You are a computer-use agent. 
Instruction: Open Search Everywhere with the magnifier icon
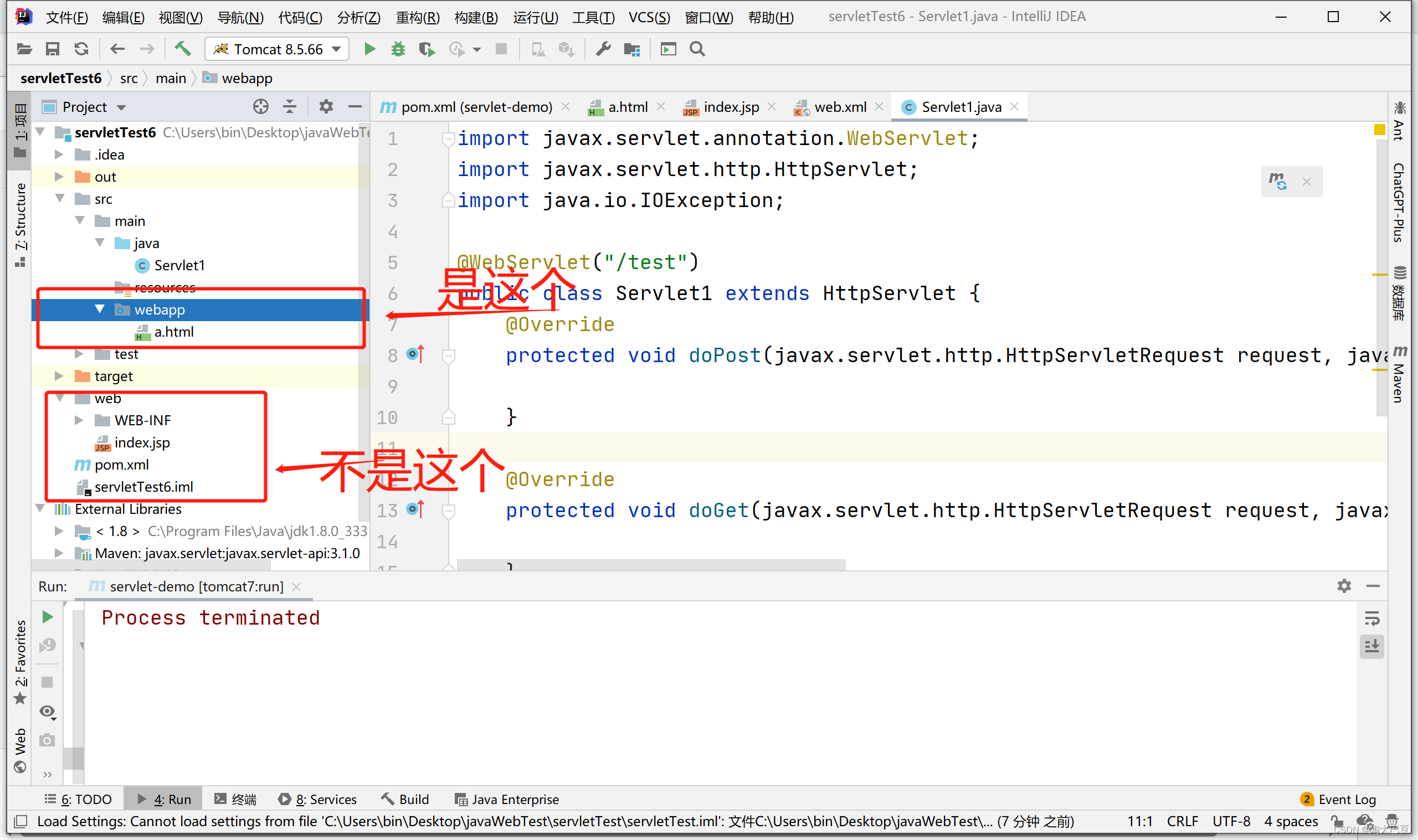tap(696, 49)
